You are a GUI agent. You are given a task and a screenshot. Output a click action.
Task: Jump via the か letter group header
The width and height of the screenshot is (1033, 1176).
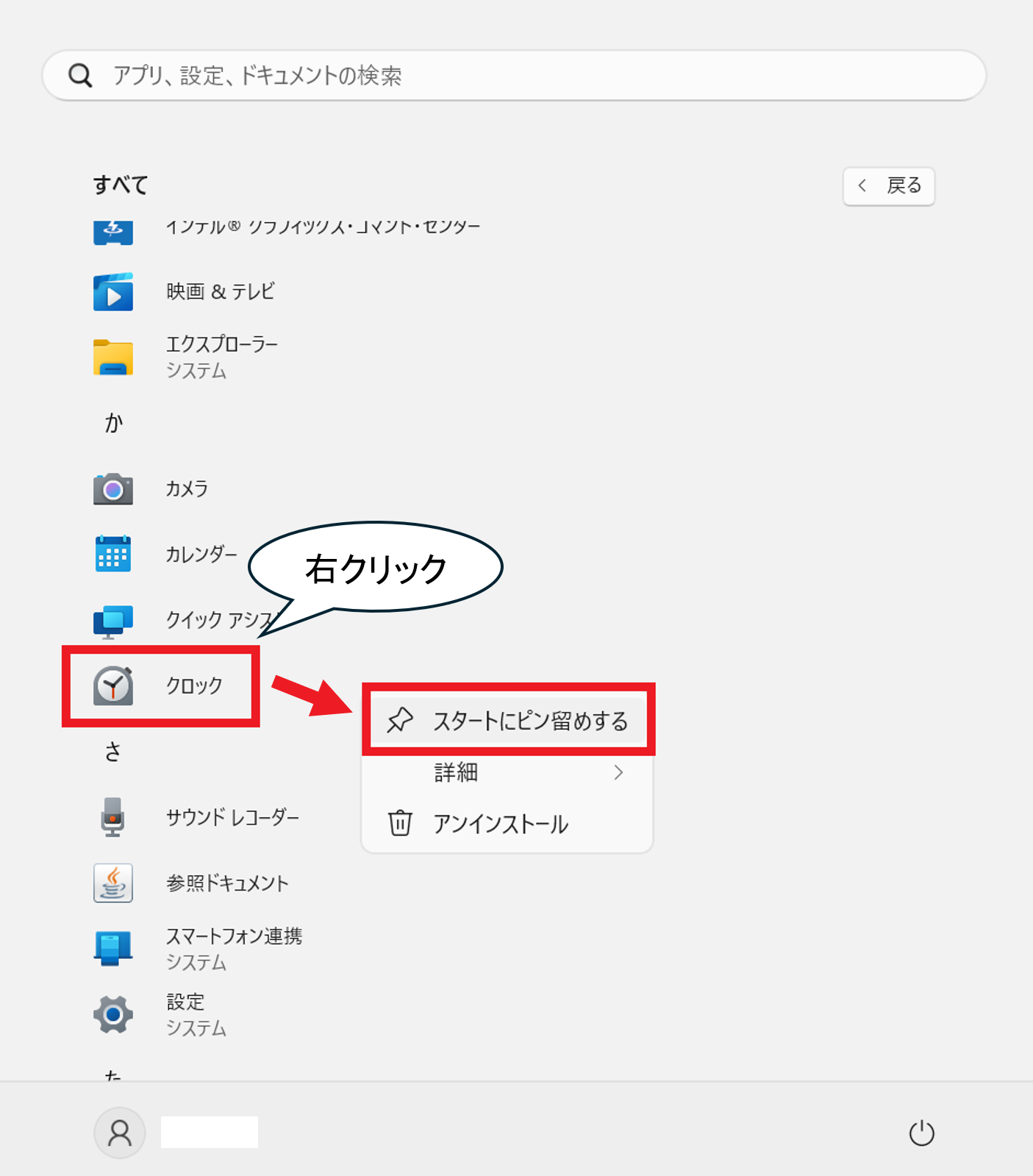tap(113, 423)
